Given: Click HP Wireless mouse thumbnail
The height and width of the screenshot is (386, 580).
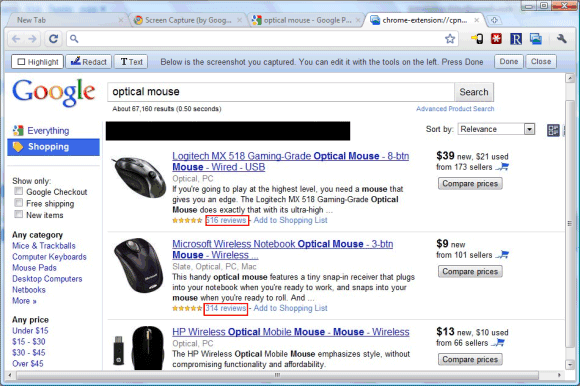Looking at the screenshot, I should tap(139, 348).
